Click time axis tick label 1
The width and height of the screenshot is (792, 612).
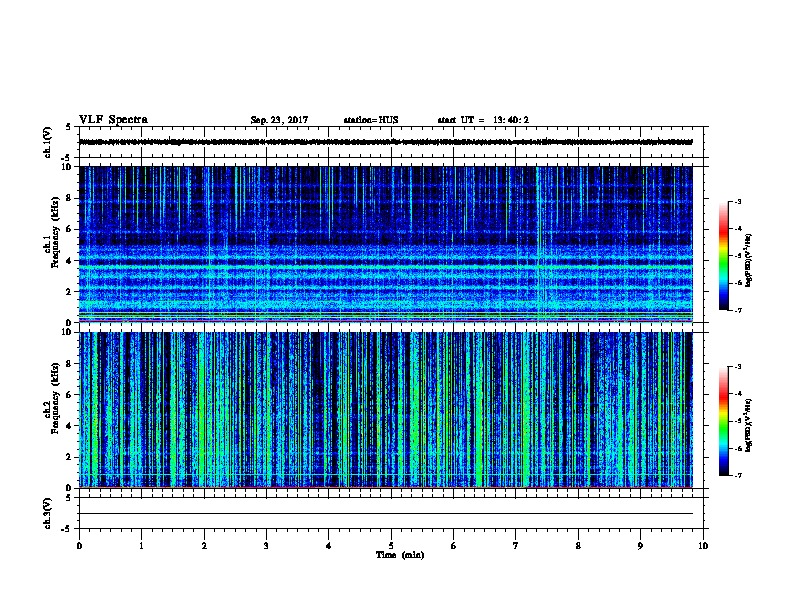click(x=141, y=546)
